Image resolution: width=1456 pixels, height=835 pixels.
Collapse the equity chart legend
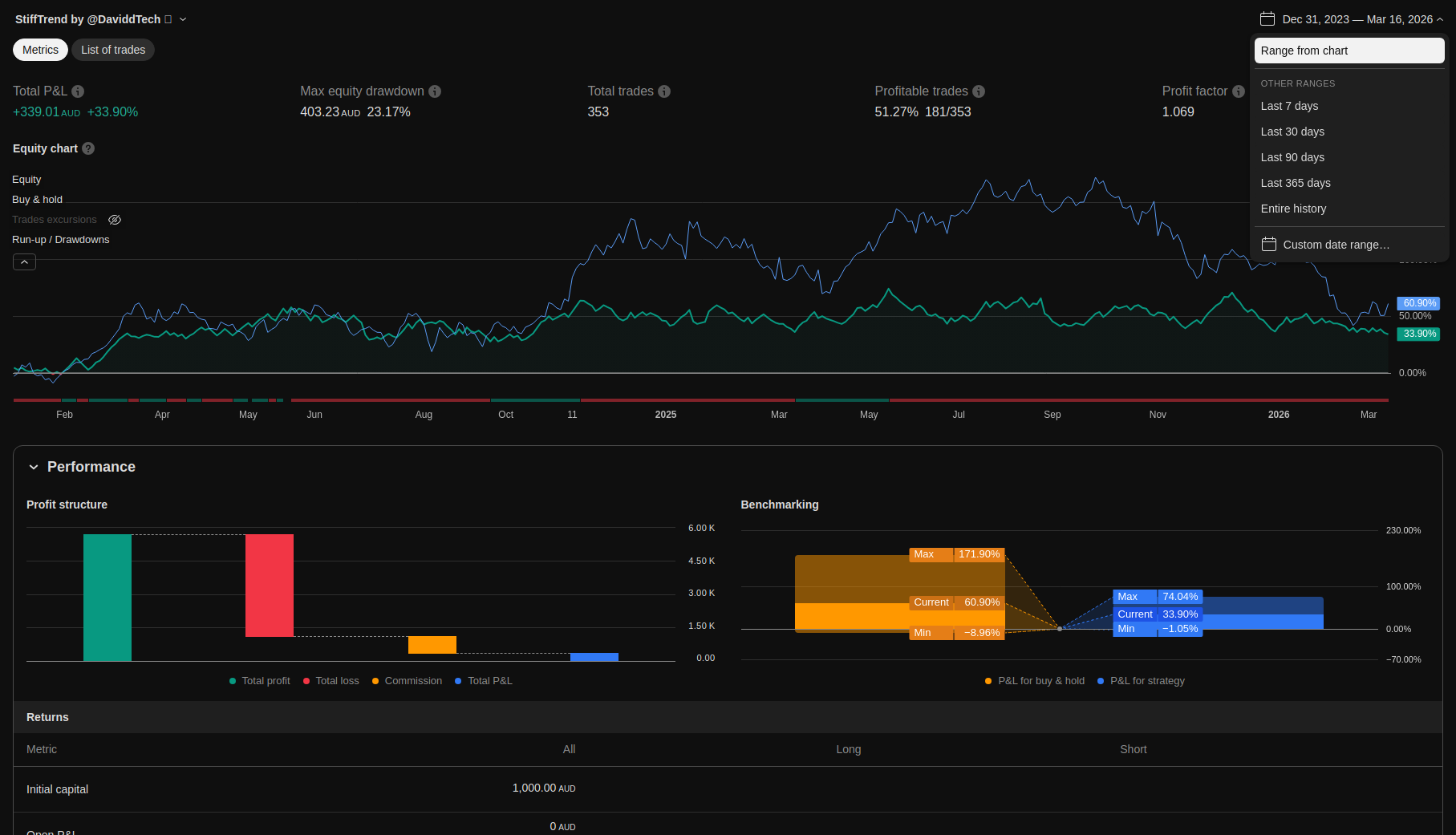(24, 262)
